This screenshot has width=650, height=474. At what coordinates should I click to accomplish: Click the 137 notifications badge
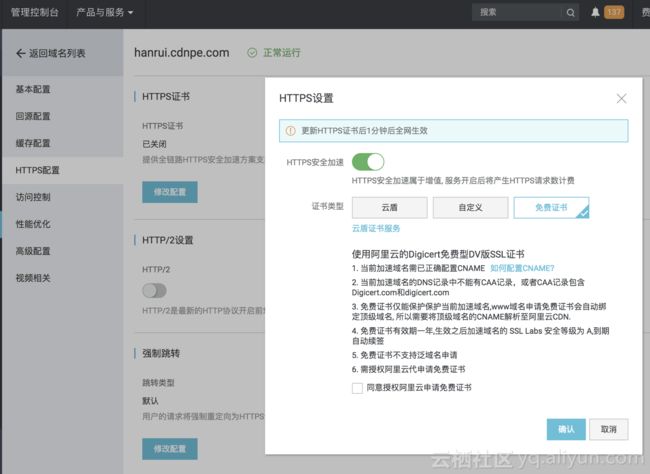[614, 12]
